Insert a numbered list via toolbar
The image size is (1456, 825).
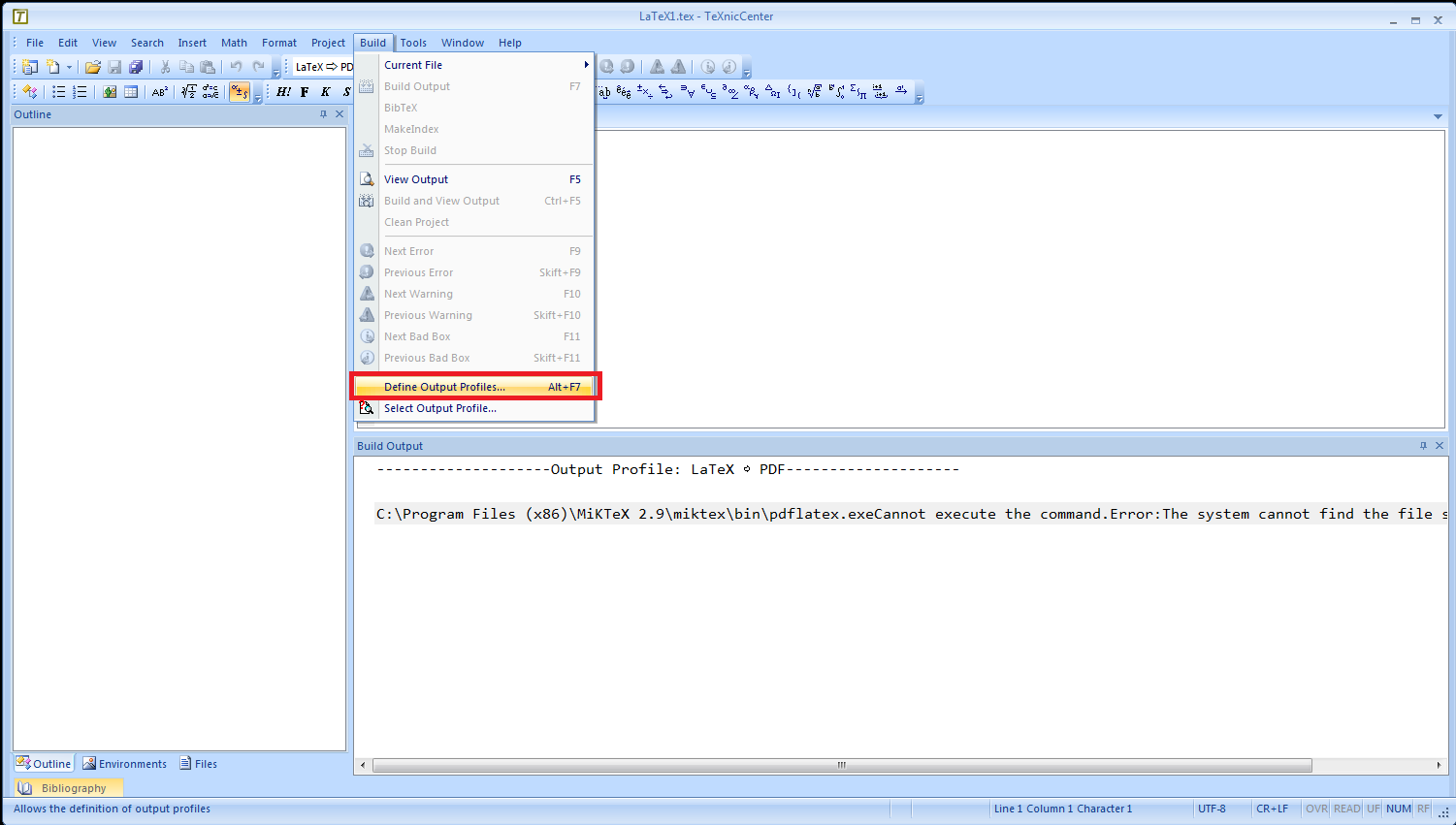[x=81, y=92]
